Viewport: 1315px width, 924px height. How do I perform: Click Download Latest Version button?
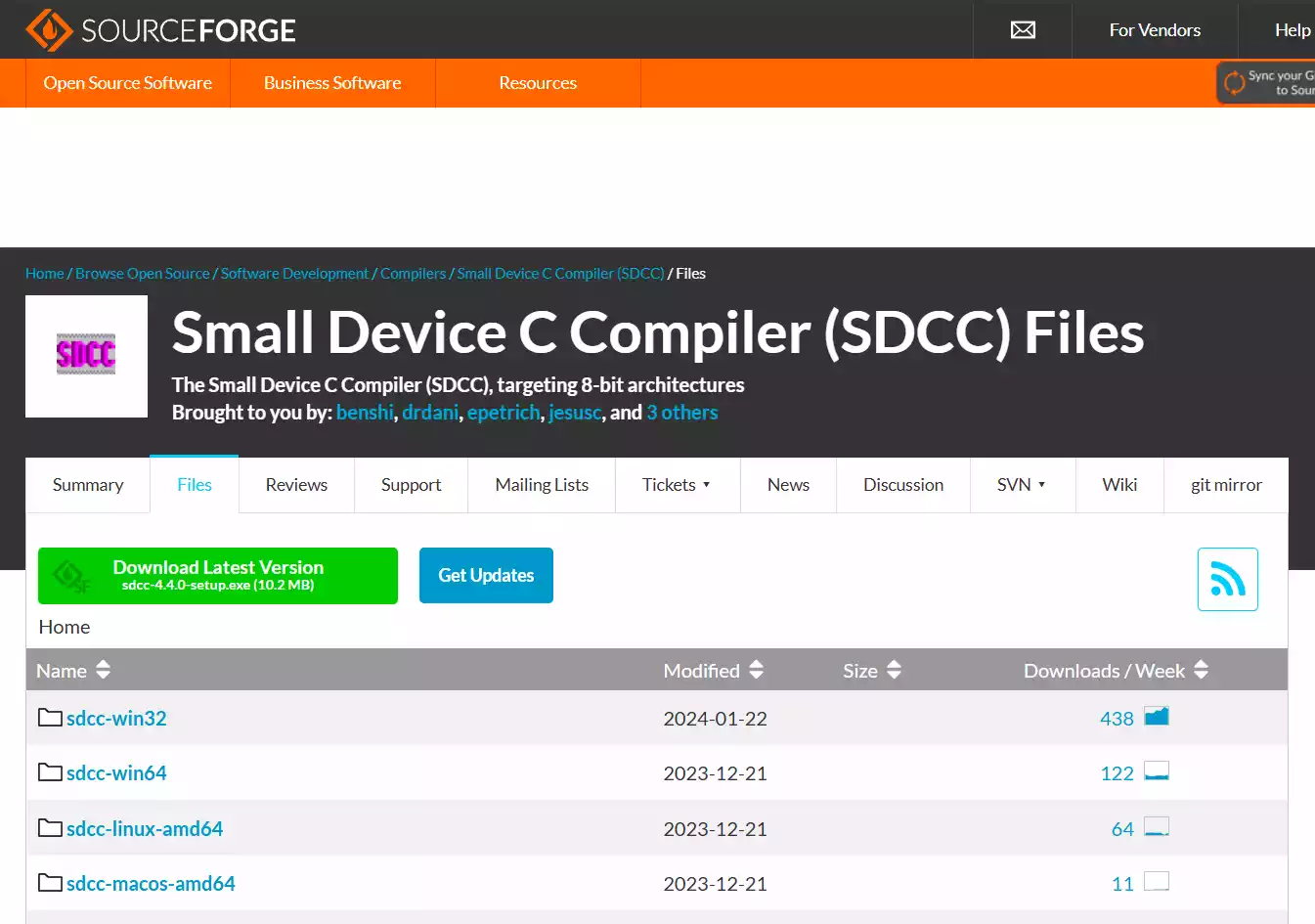[x=218, y=576]
